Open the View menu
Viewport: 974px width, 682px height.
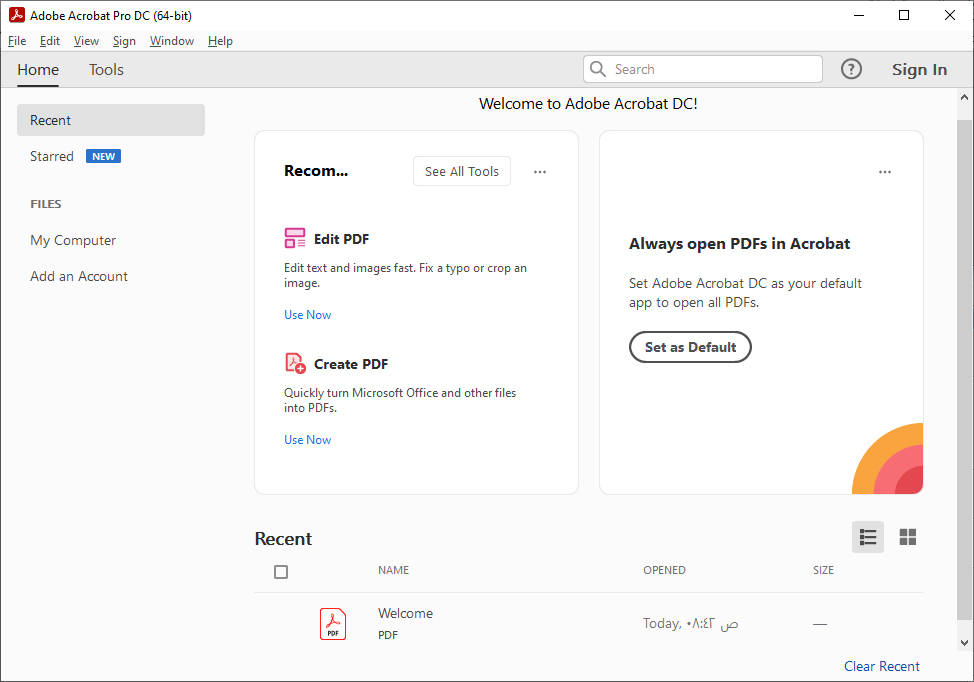pos(86,41)
